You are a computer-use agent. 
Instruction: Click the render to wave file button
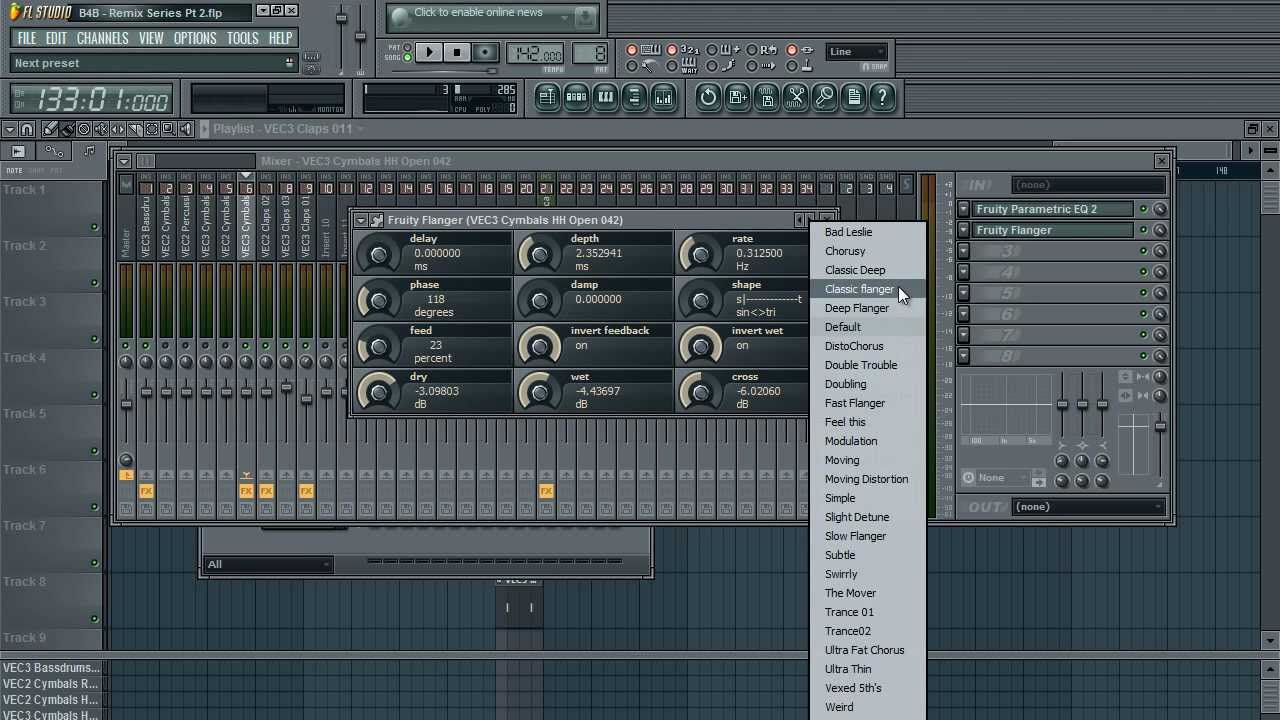[767, 97]
